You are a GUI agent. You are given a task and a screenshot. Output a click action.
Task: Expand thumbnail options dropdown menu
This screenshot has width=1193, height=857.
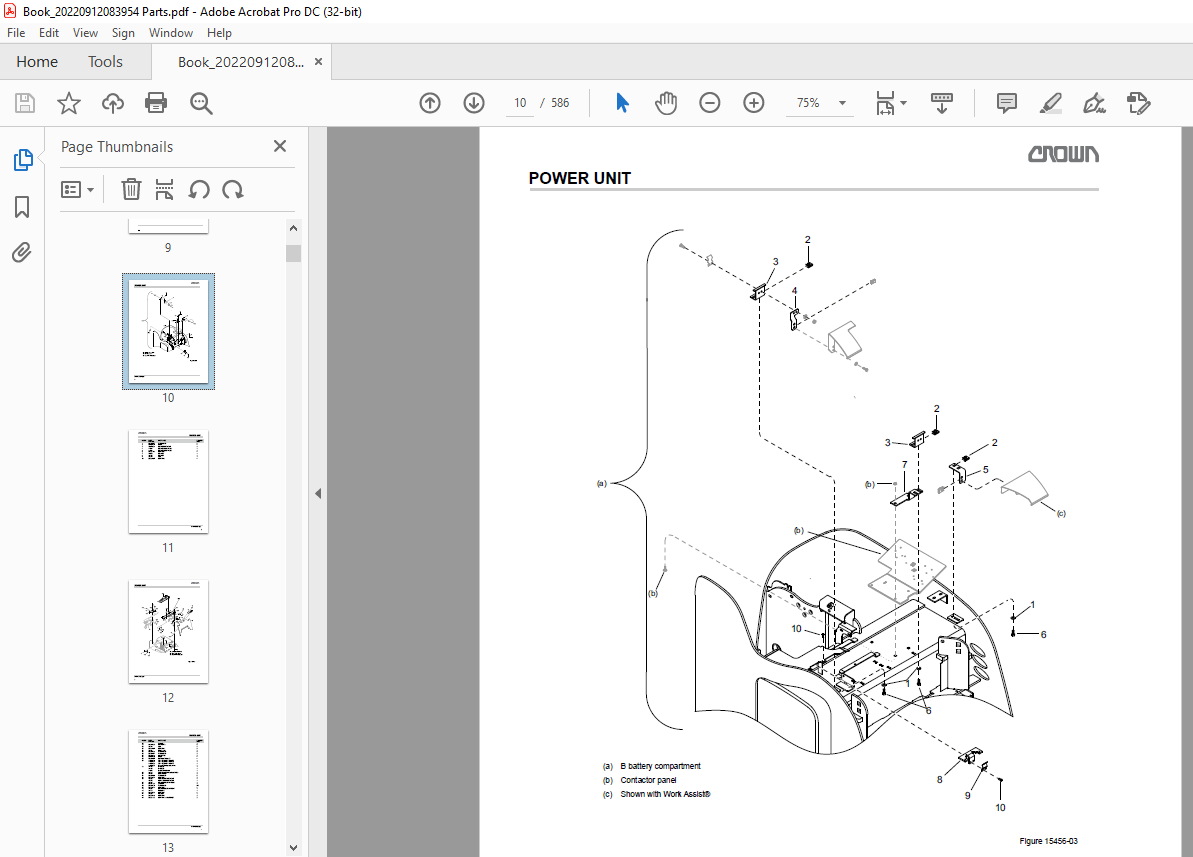tap(78, 189)
